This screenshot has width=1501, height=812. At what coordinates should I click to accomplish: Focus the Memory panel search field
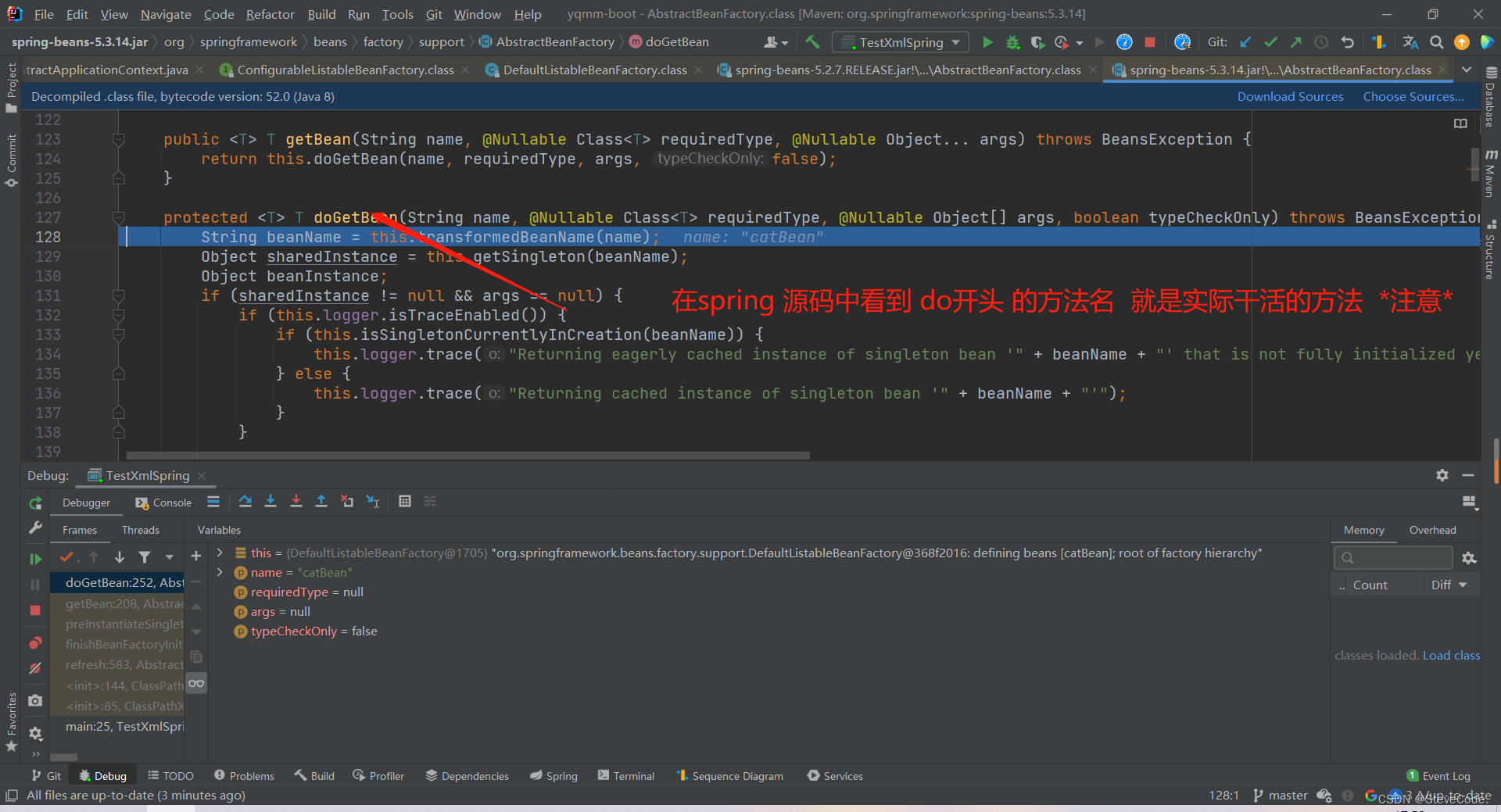click(x=1393, y=557)
